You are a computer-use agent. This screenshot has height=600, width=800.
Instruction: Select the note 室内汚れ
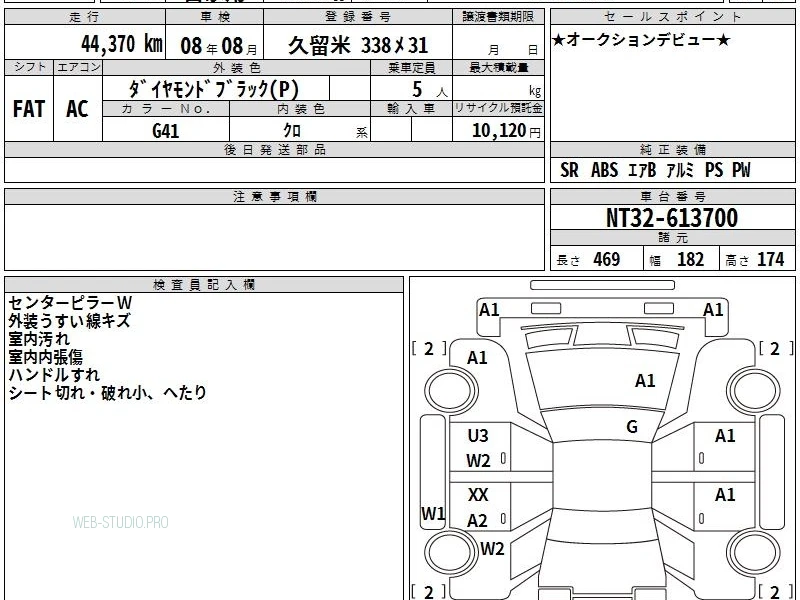(x=39, y=339)
